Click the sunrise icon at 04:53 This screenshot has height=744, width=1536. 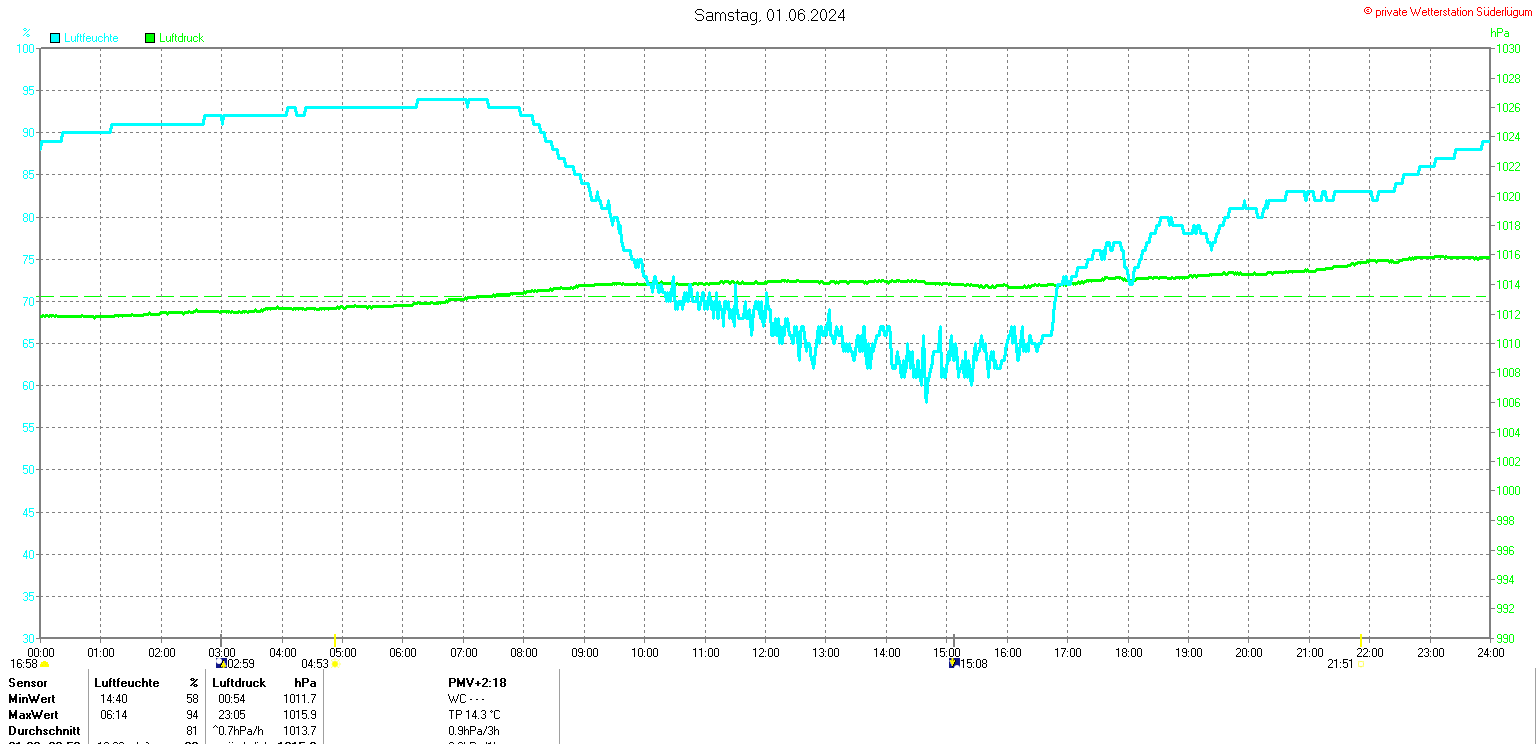click(x=334, y=663)
